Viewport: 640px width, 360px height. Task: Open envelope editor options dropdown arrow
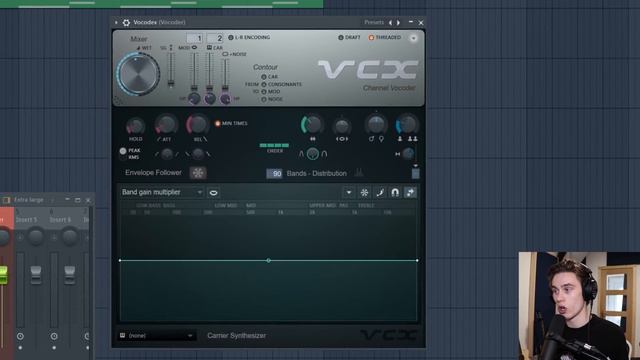(x=349, y=192)
